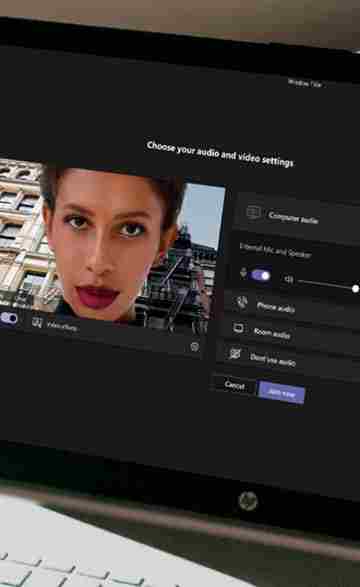
Task: Click the Computer audio monitor icon
Action: (x=253, y=212)
